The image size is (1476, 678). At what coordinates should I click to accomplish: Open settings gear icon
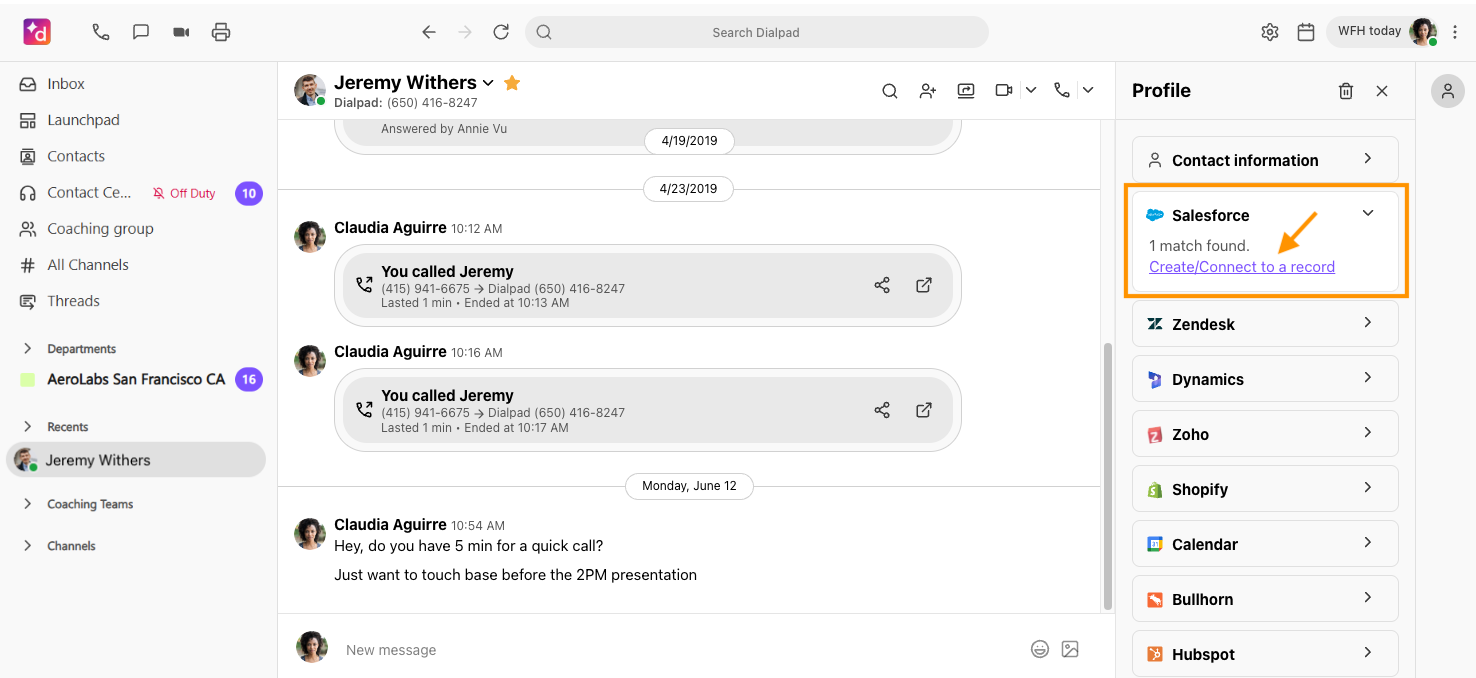point(1270,32)
